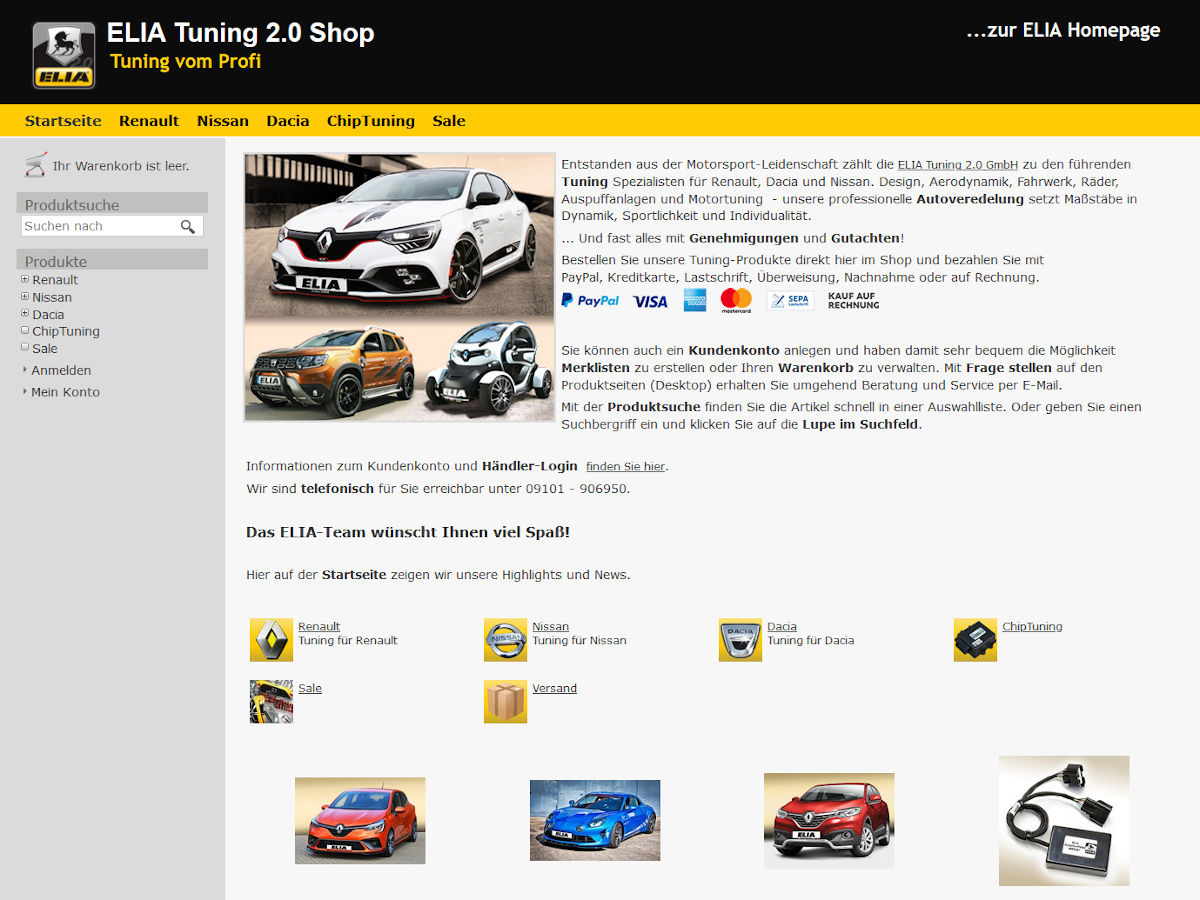The width and height of the screenshot is (1200, 900).
Task: Select Sale in the Produkte tree
Action: click(45, 348)
